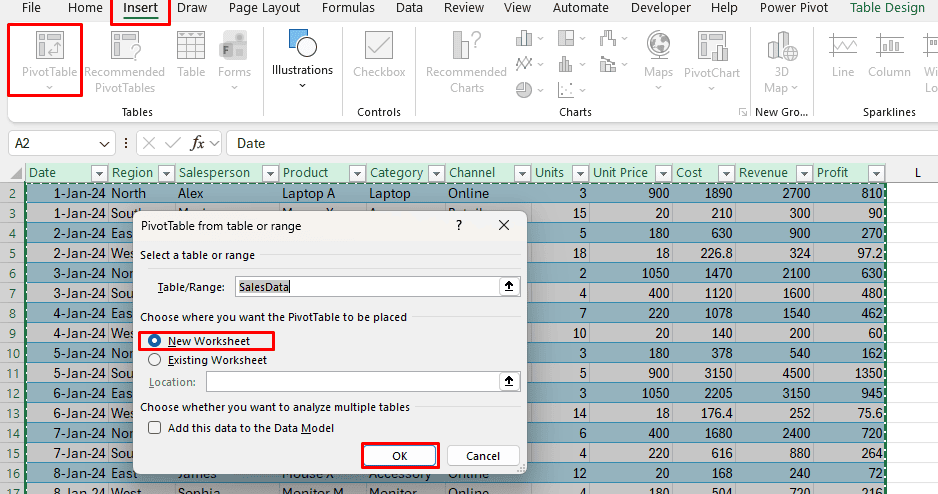938x494 pixels.
Task: Click the formula bar showing Date
Action: pos(580,144)
